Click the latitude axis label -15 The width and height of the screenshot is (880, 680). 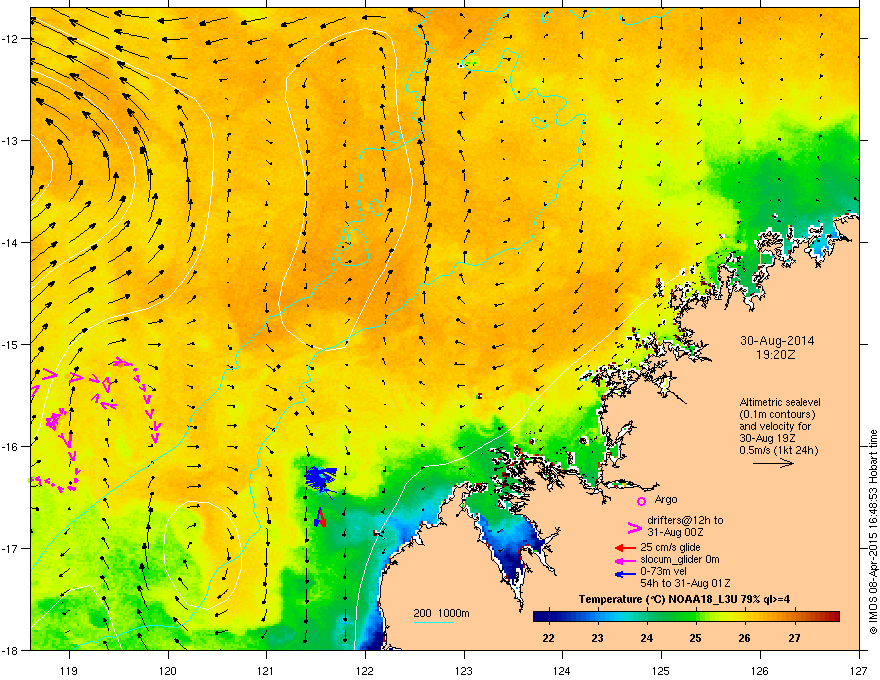point(11,344)
